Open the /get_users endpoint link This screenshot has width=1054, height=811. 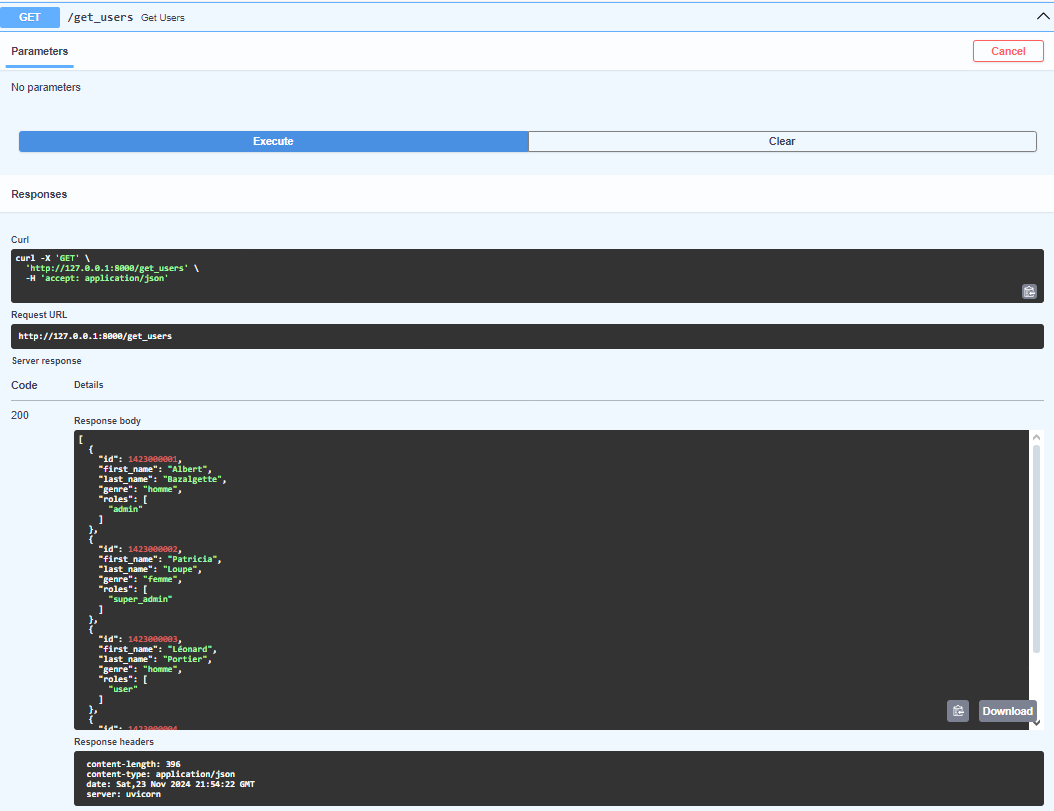(x=102, y=16)
